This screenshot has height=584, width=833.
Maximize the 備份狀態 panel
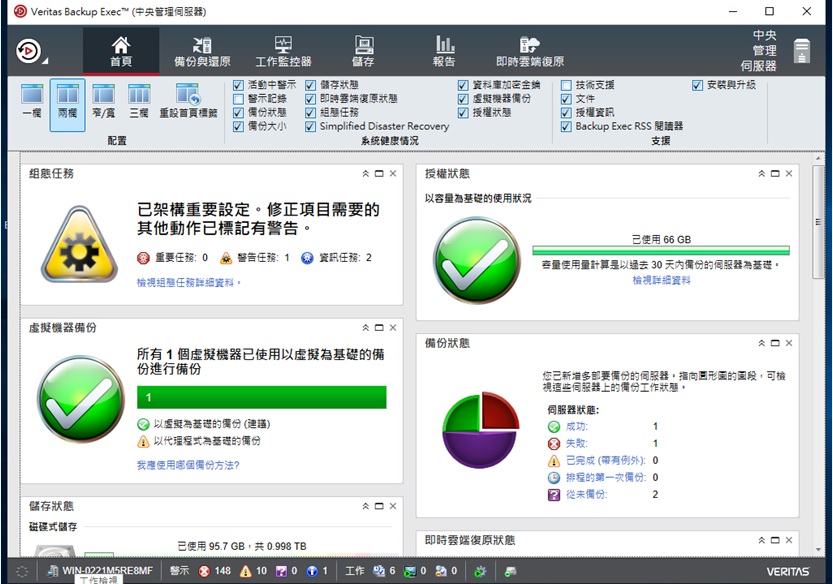point(775,343)
